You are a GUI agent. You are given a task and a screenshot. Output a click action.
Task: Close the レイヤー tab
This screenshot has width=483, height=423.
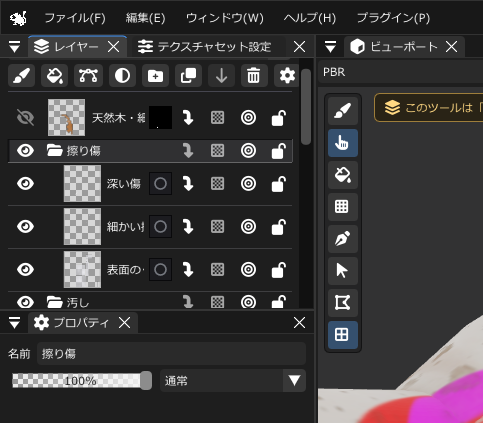tap(114, 47)
